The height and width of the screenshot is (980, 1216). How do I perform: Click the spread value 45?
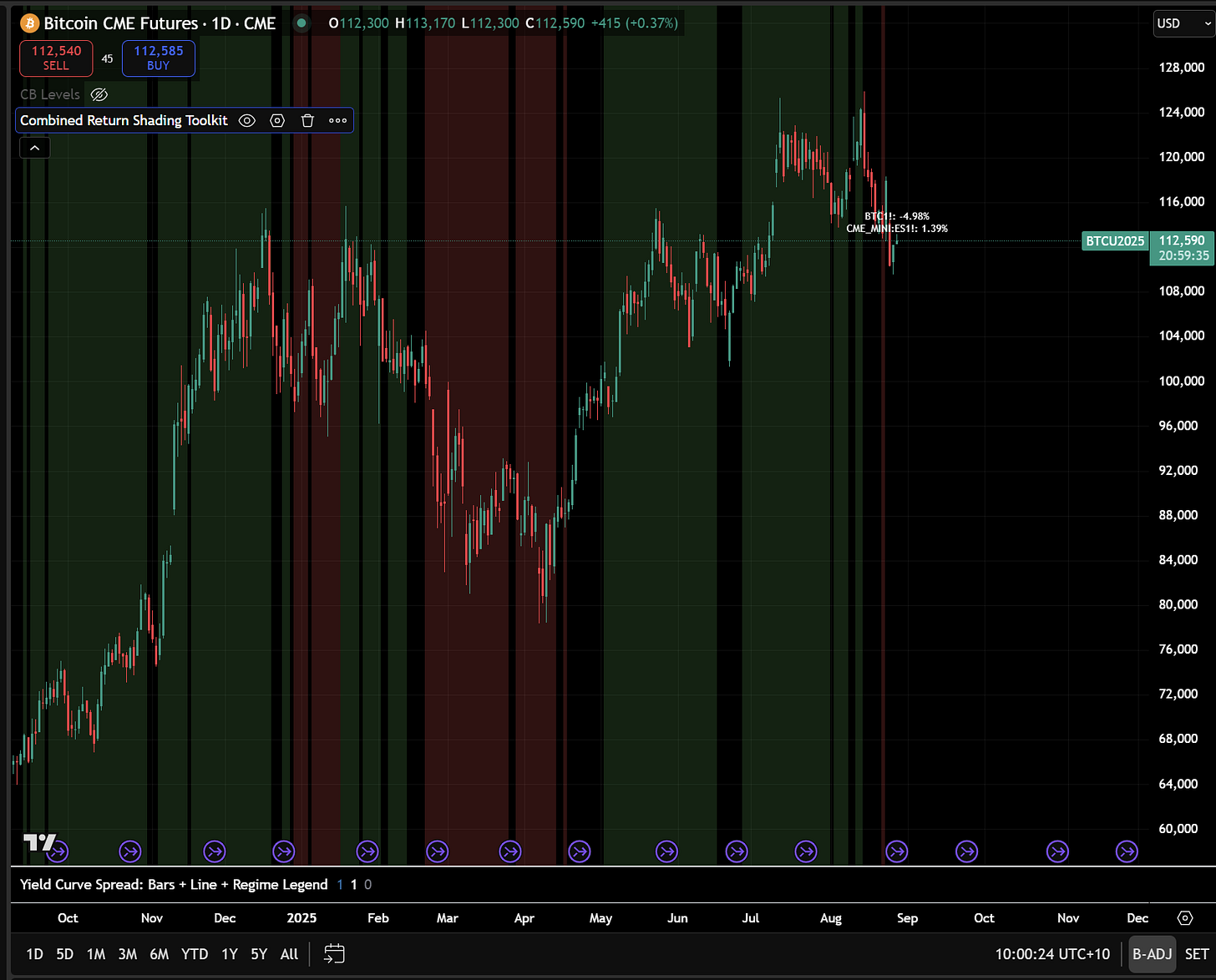pyautogui.click(x=107, y=58)
